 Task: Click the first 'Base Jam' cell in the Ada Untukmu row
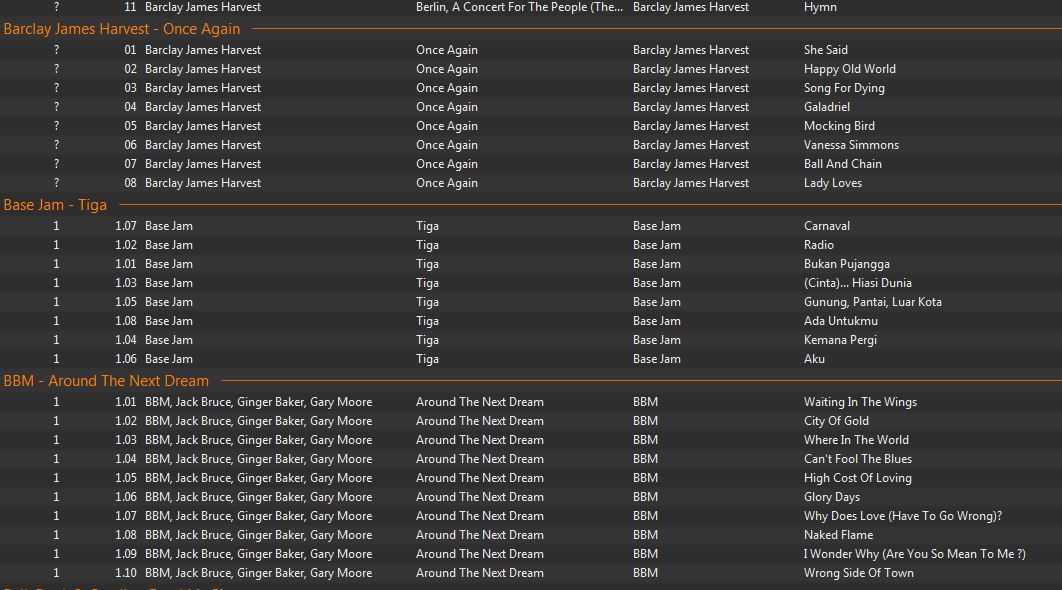pos(169,321)
